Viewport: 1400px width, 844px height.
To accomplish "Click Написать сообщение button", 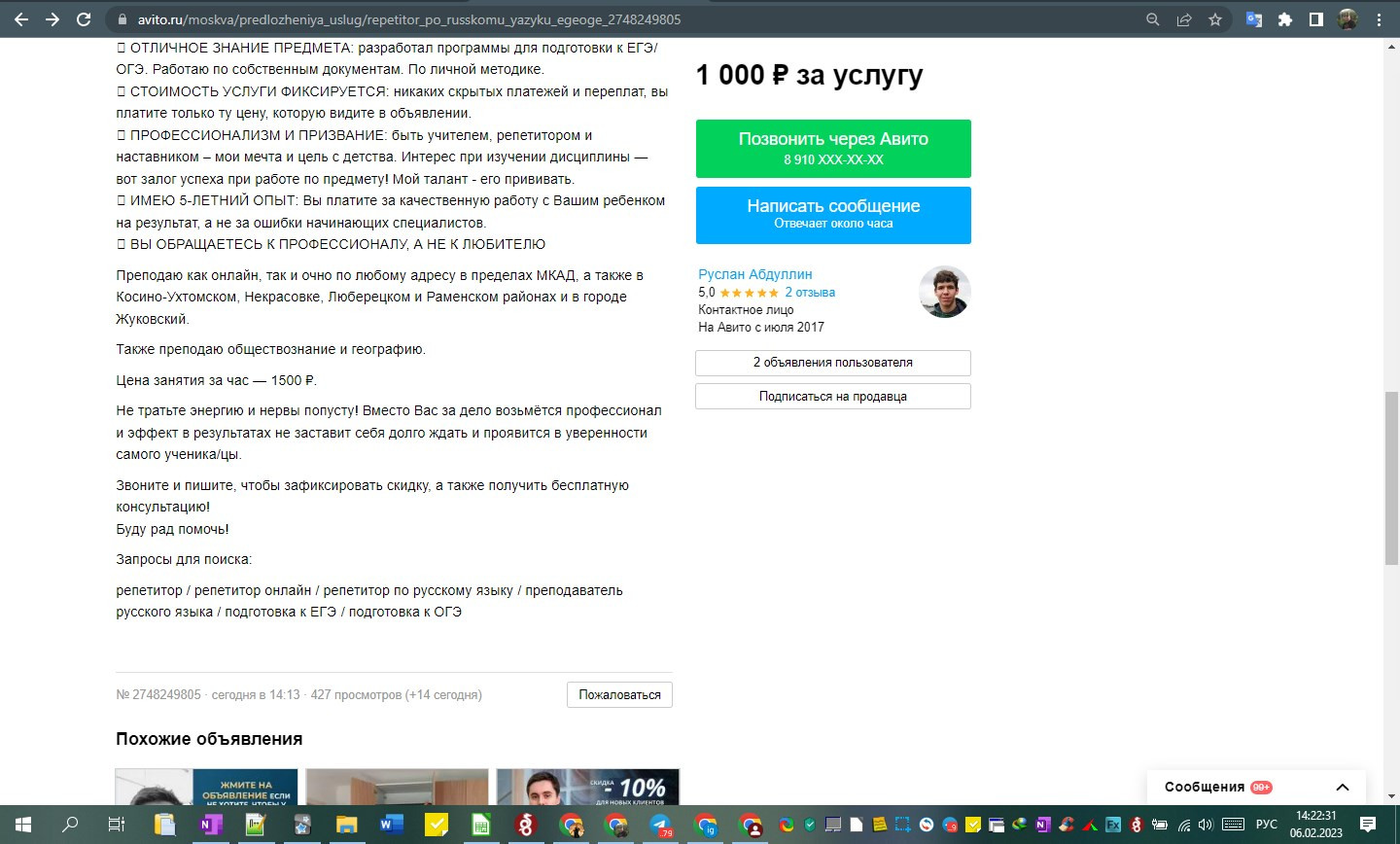I will coord(833,215).
